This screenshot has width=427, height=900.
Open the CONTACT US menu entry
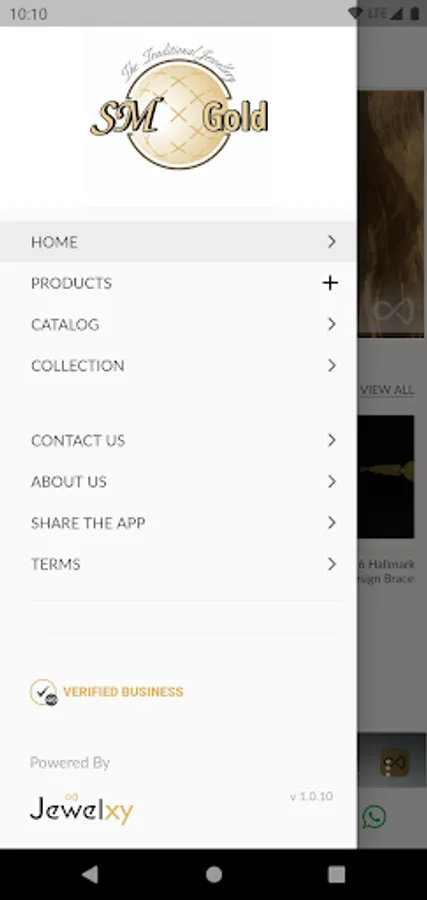point(178,440)
